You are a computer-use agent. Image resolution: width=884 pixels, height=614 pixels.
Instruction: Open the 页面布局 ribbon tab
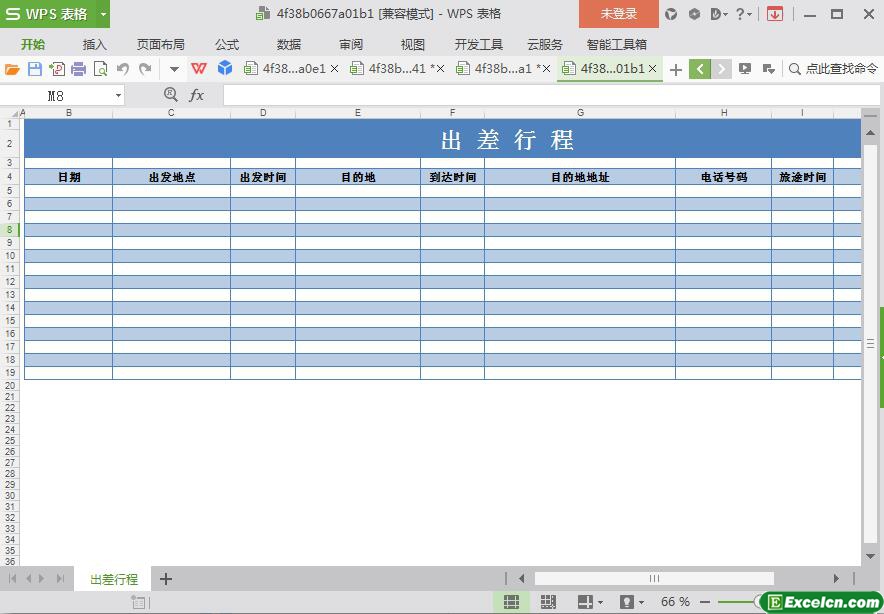161,44
